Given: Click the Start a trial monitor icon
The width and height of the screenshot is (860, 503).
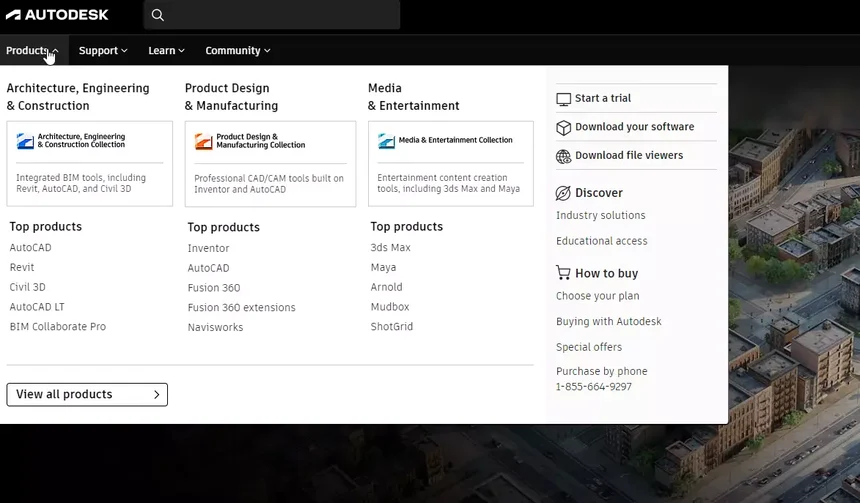Looking at the screenshot, I should 563,99.
